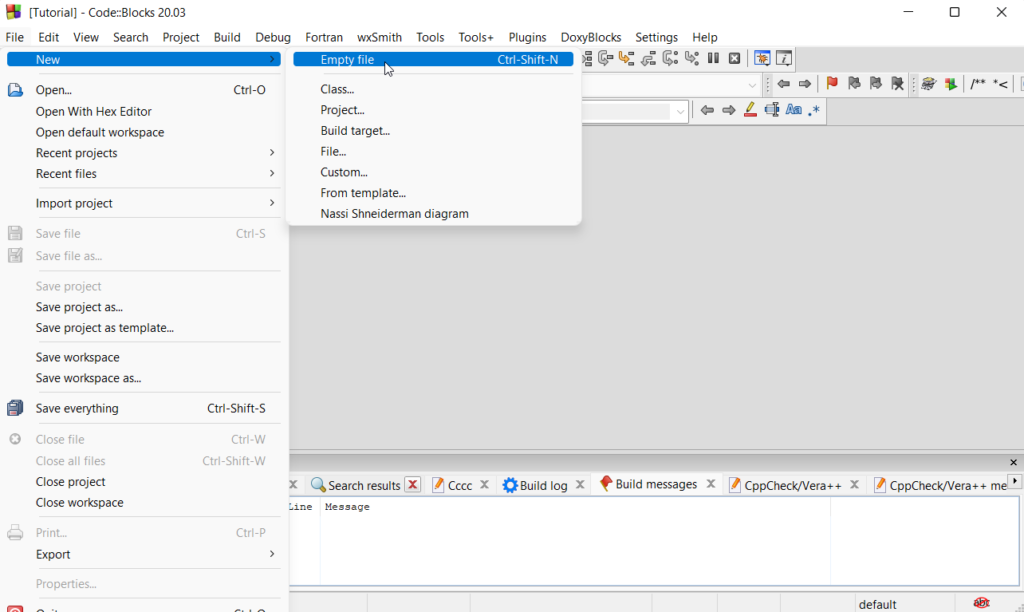Open the incremental search text dropdown arrow
Viewport: 1024px width, 612px height.
tap(680, 112)
